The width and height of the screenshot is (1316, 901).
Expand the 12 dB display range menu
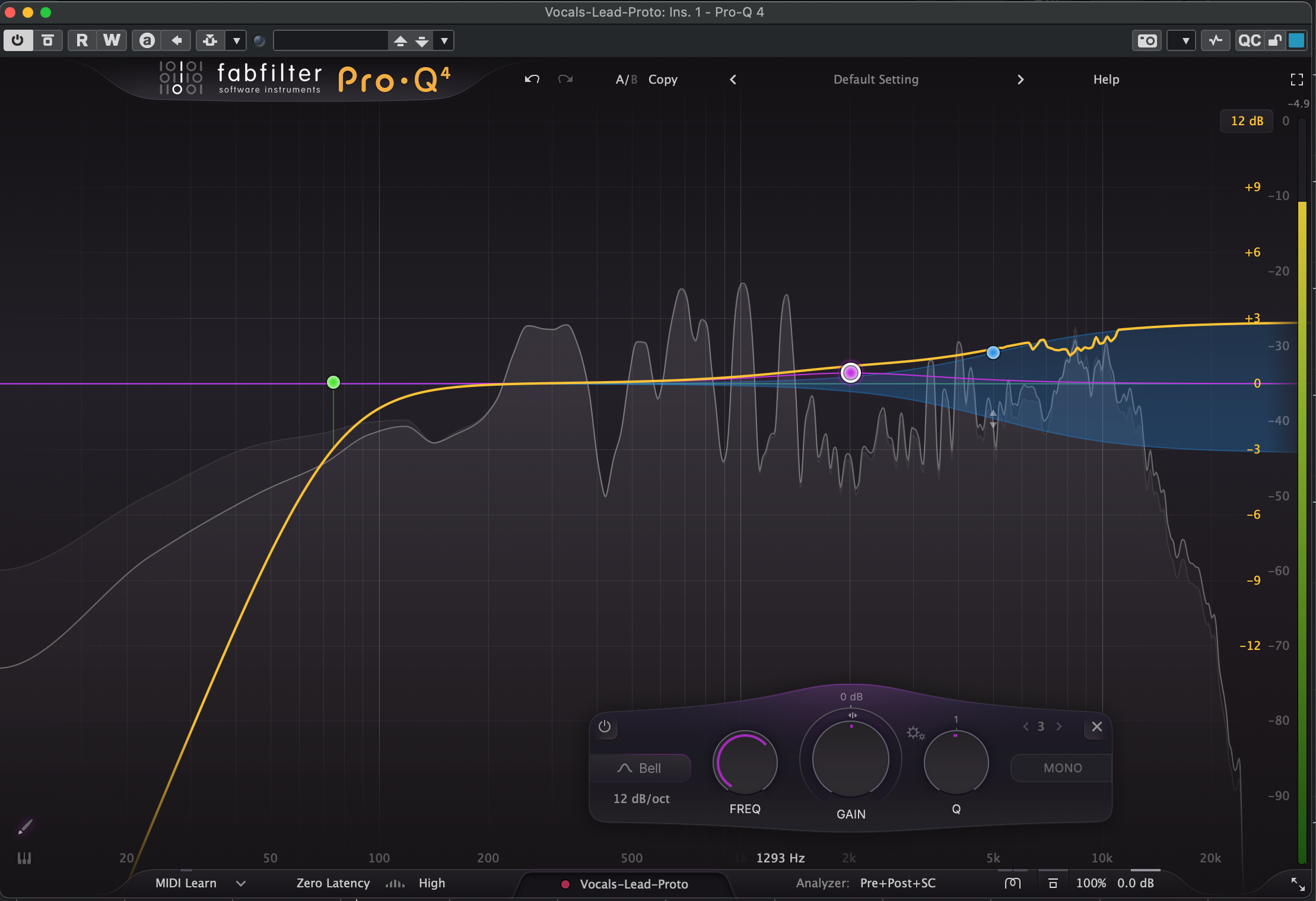pyautogui.click(x=1247, y=121)
